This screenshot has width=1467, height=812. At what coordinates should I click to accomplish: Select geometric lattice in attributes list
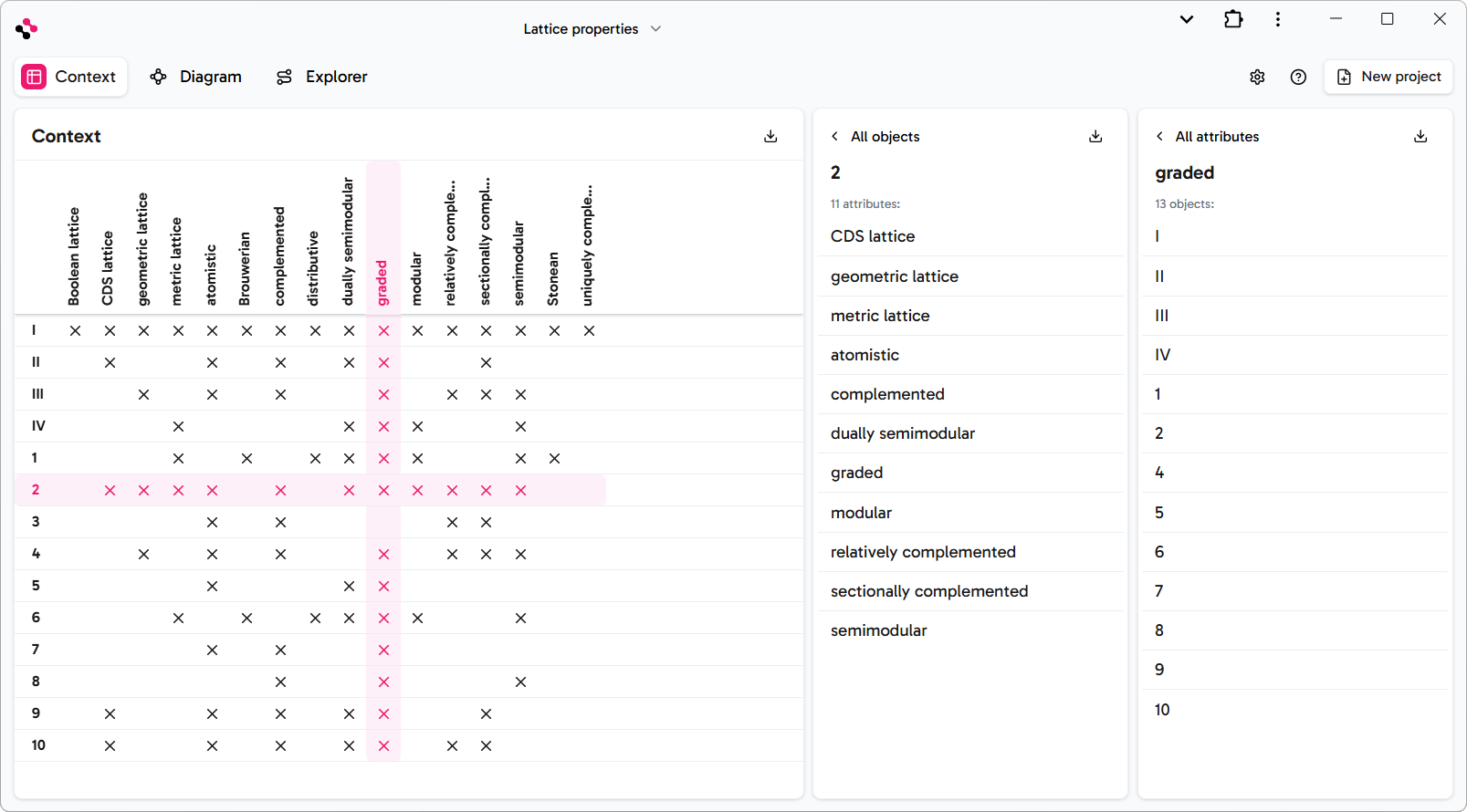click(x=894, y=276)
